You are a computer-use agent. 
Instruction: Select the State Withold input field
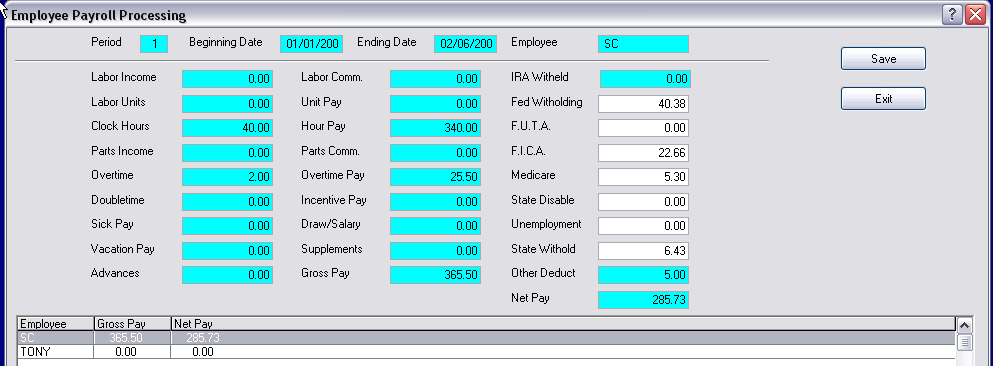coord(643,251)
